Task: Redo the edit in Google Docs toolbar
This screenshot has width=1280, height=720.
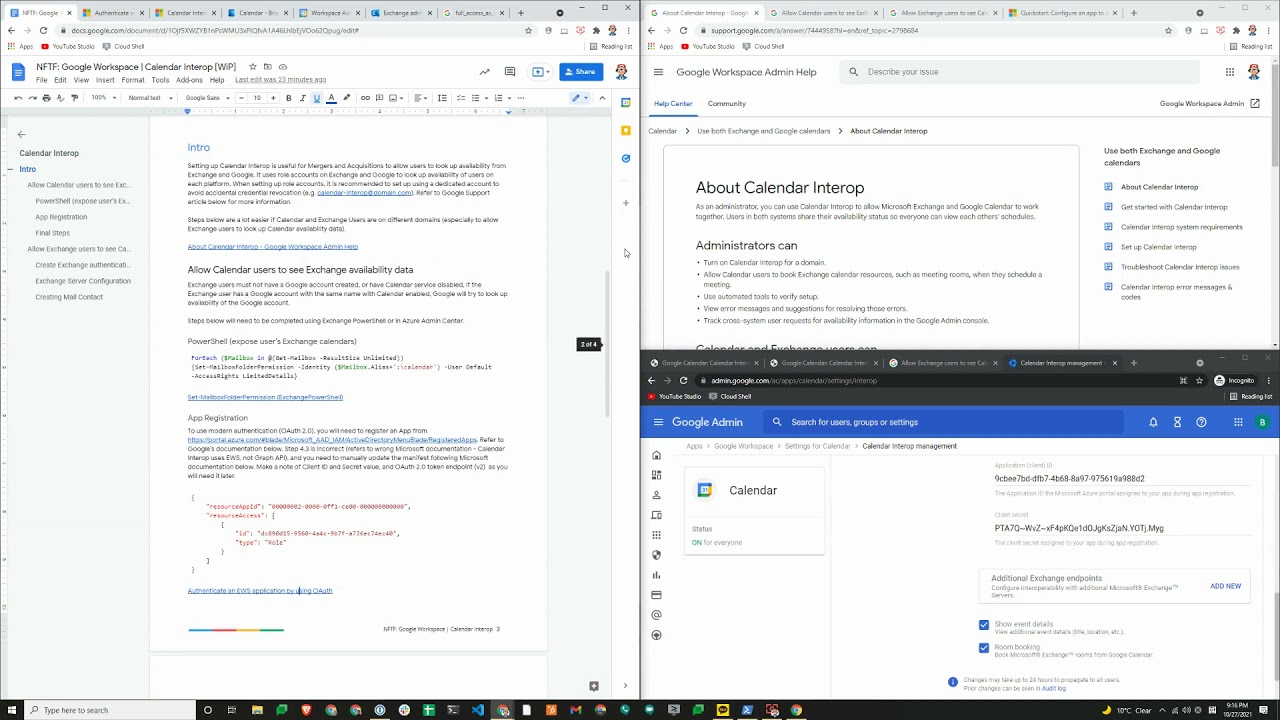Action: (x=32, y=98)
